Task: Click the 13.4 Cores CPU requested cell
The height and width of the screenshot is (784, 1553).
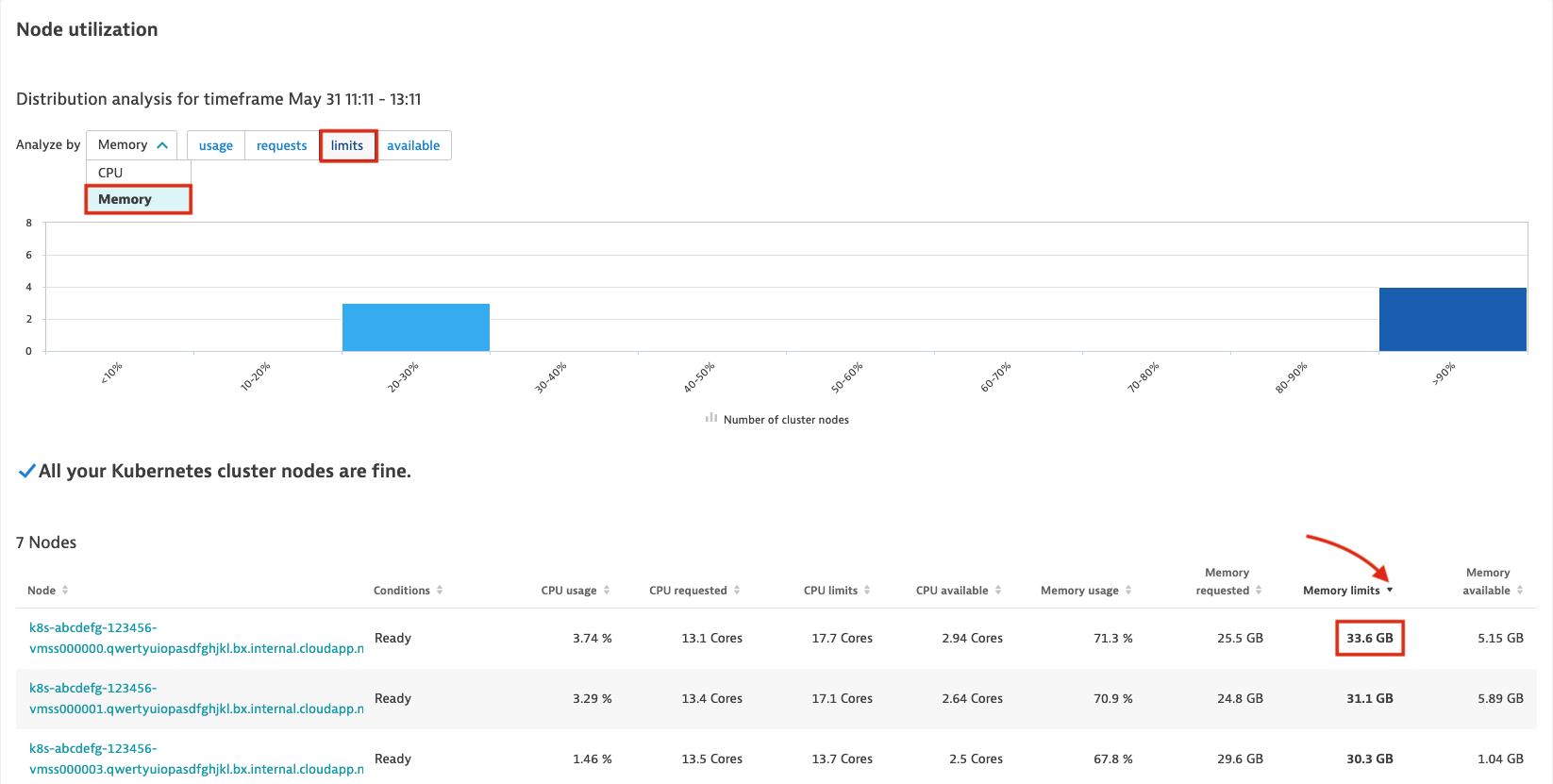Action: [712, 698]
